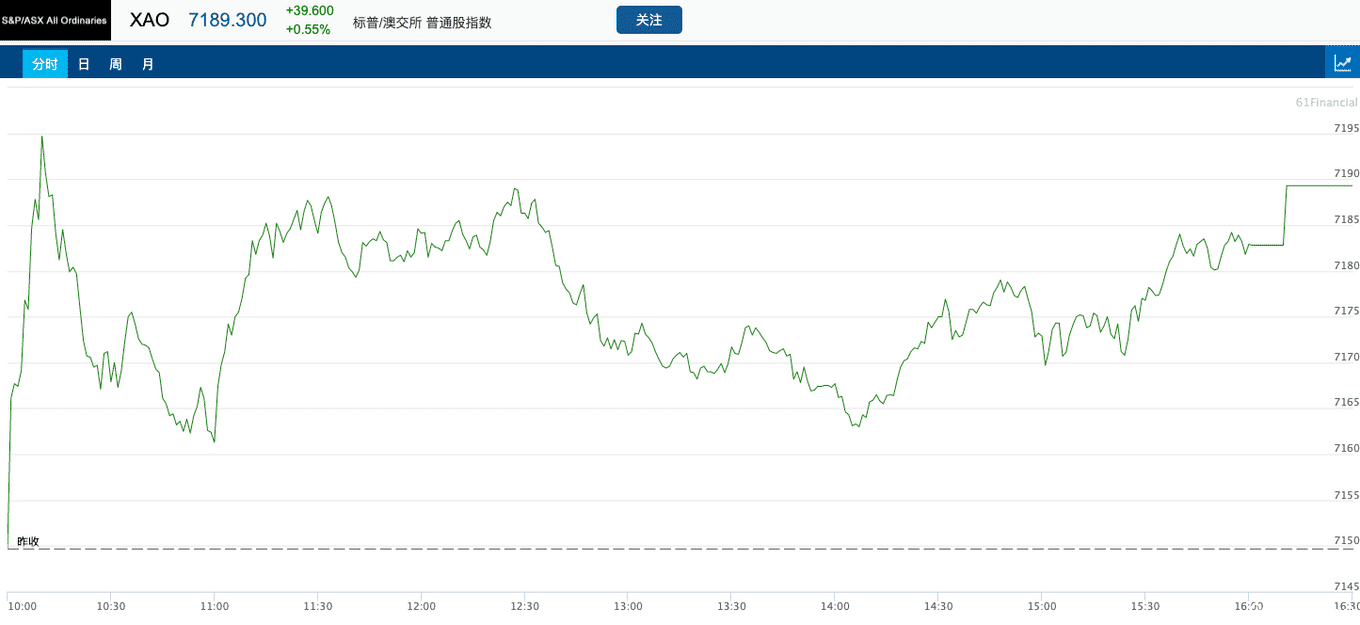Click the +0.55% percent change

tap(308, 30)
